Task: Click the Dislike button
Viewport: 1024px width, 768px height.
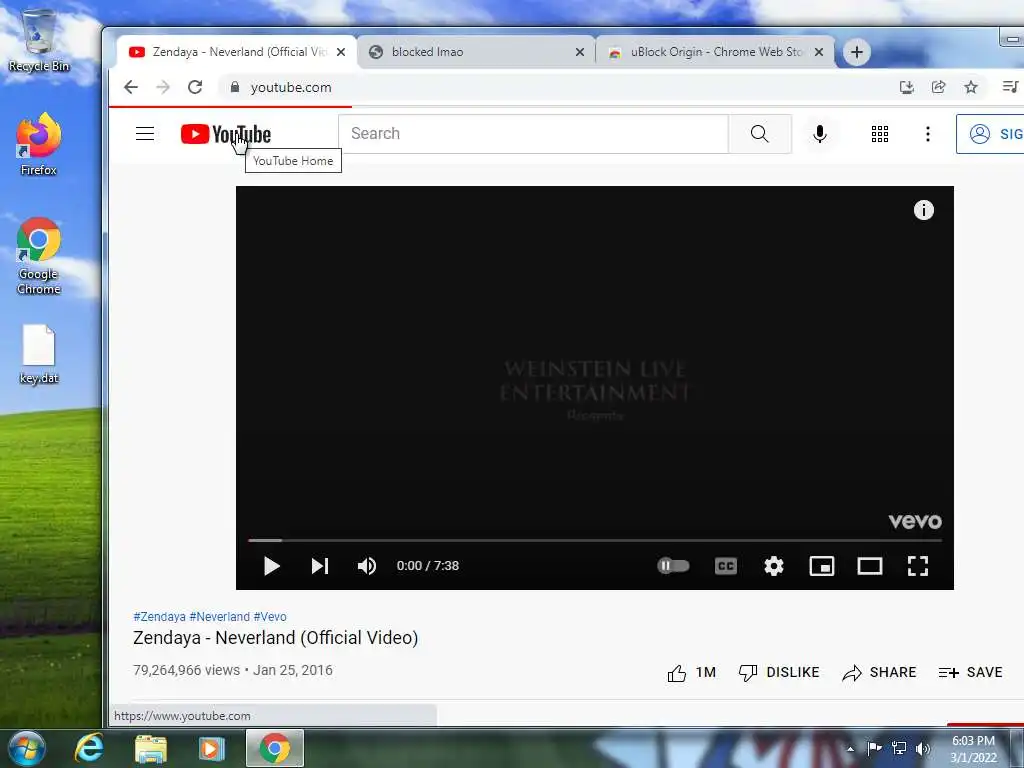Action: pyautogui.click(x=778, y=673)
